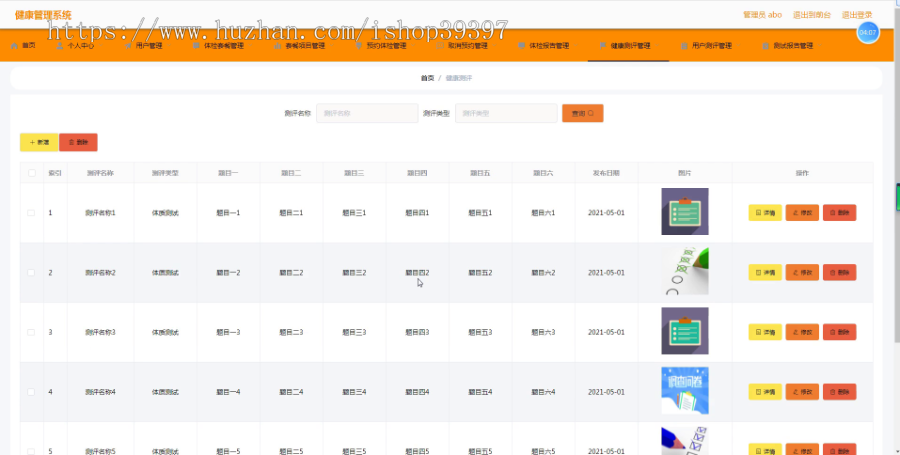Click the 首页 breadcrumb link

[428, 78]
